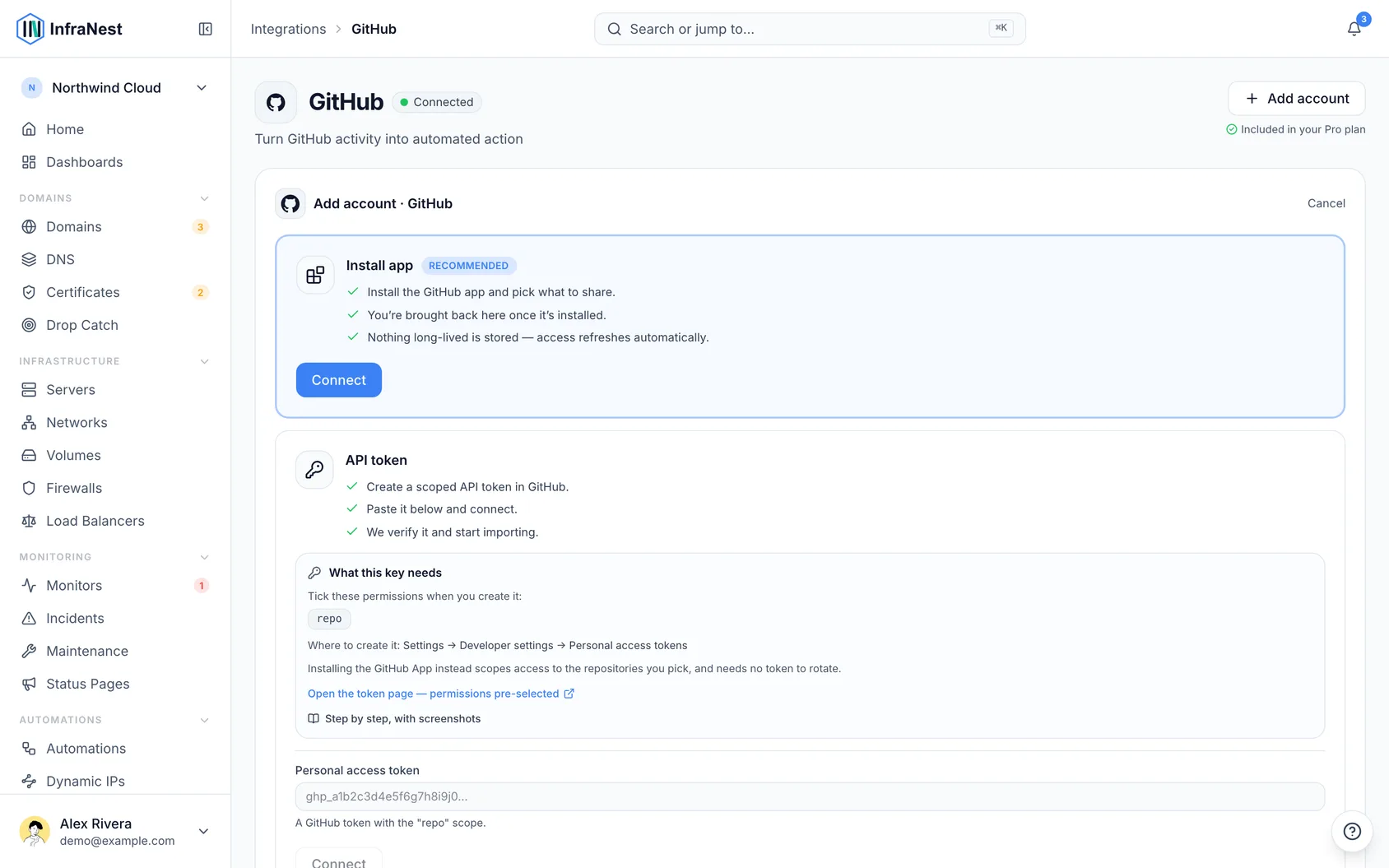The width and height of the screenshot is (1389, 868).
Task: Click the Search or jump to field
Action: pyautogui.click(x=810, y=29)
